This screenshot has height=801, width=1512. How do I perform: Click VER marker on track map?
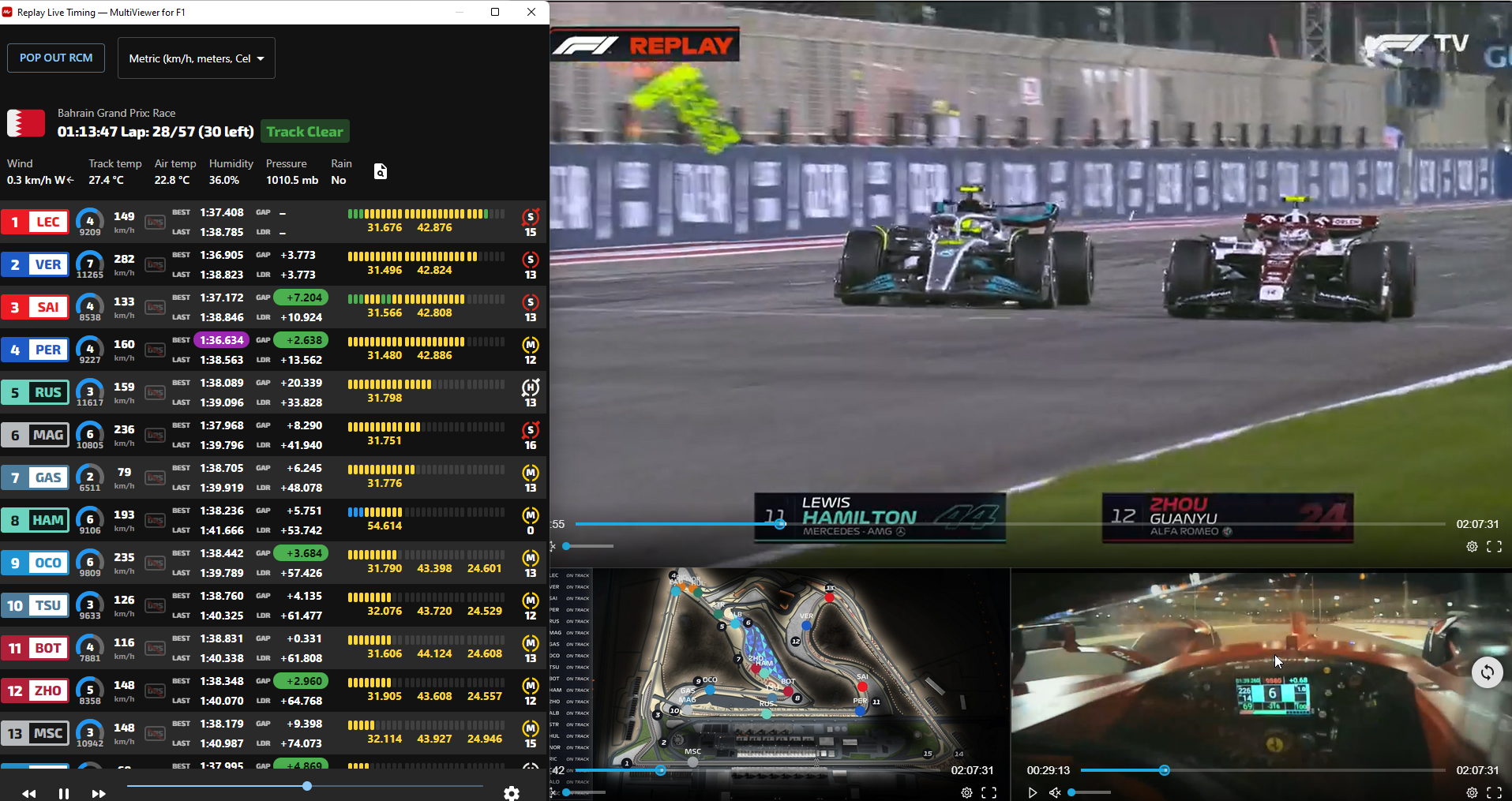(x=806, y=625)
